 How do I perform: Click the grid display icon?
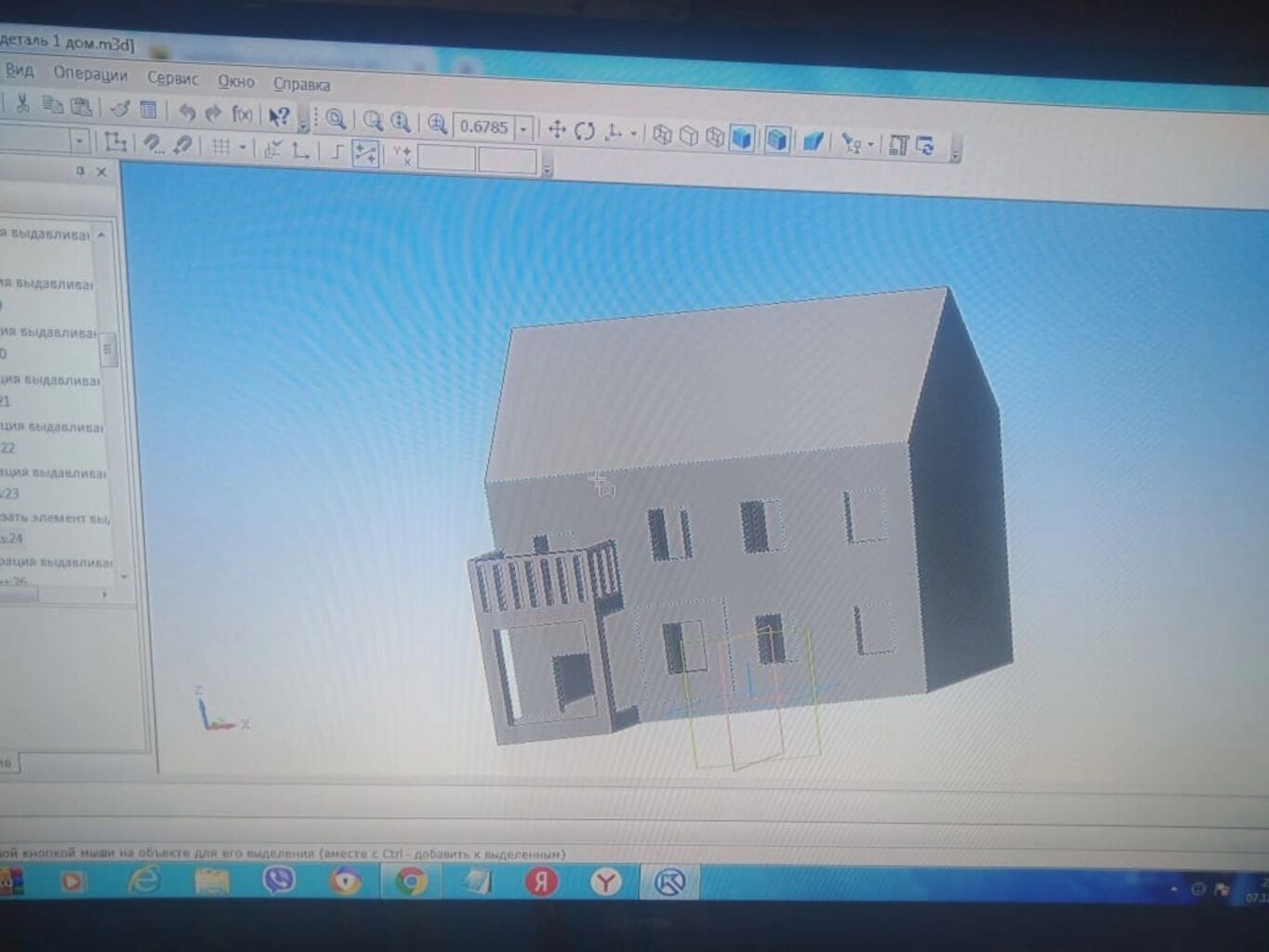(221, 146)
